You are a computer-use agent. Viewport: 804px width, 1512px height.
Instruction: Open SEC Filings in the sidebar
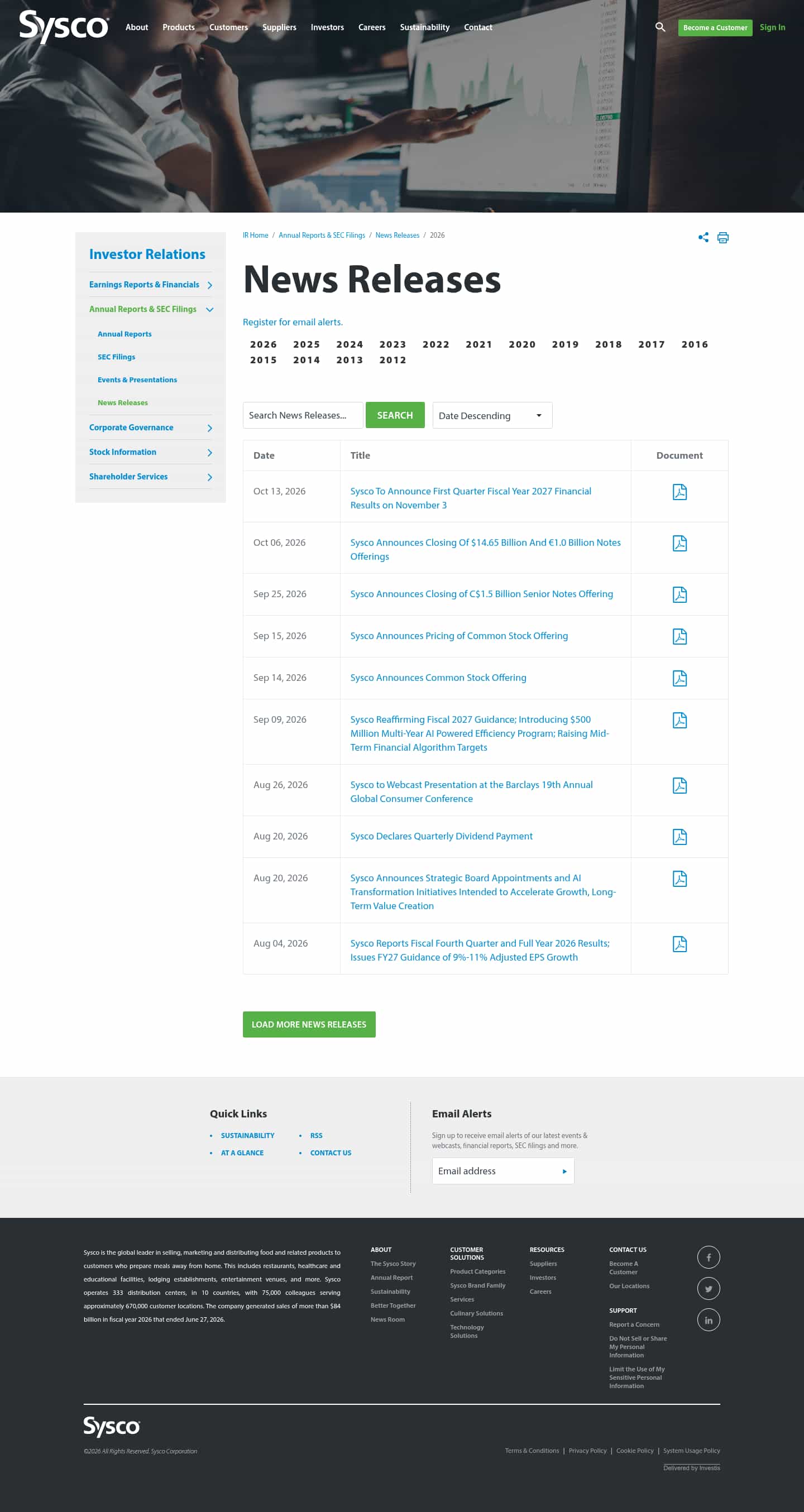pos(116,357)
